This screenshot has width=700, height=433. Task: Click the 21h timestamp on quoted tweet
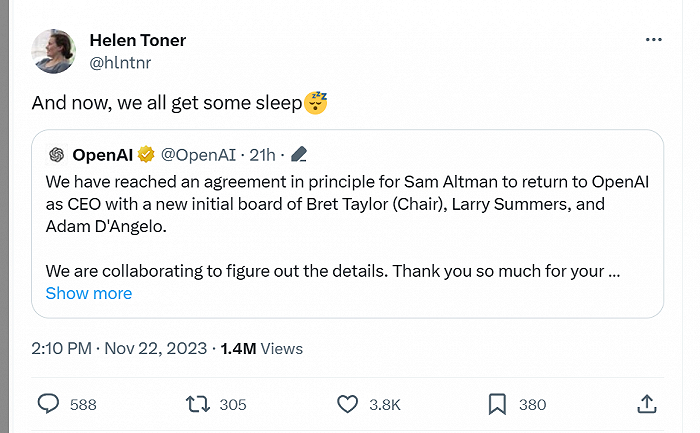[262, 155]
